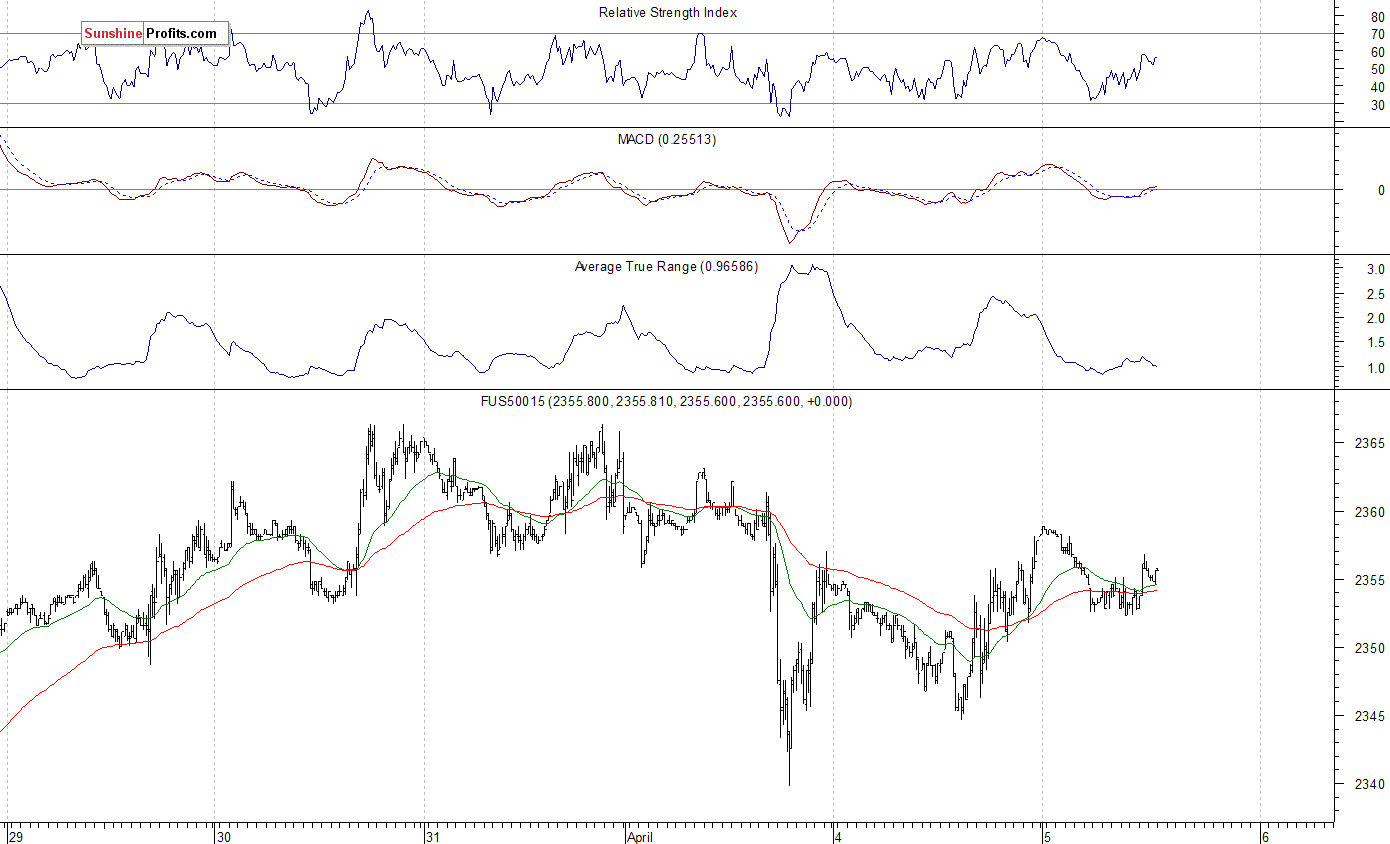This screenshot has width=1390, height=844.
Task: Click the RSI axis label 70
Action: pos(1377,34)
